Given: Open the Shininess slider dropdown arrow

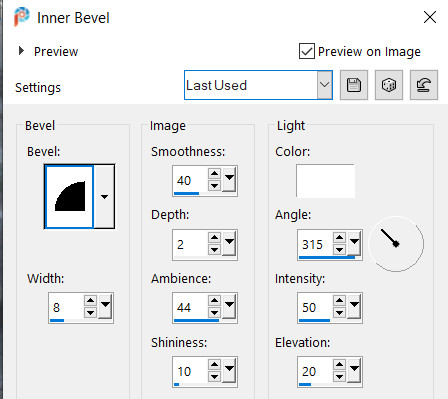Looking at the screenshot, I should click(x=229, y=370).
